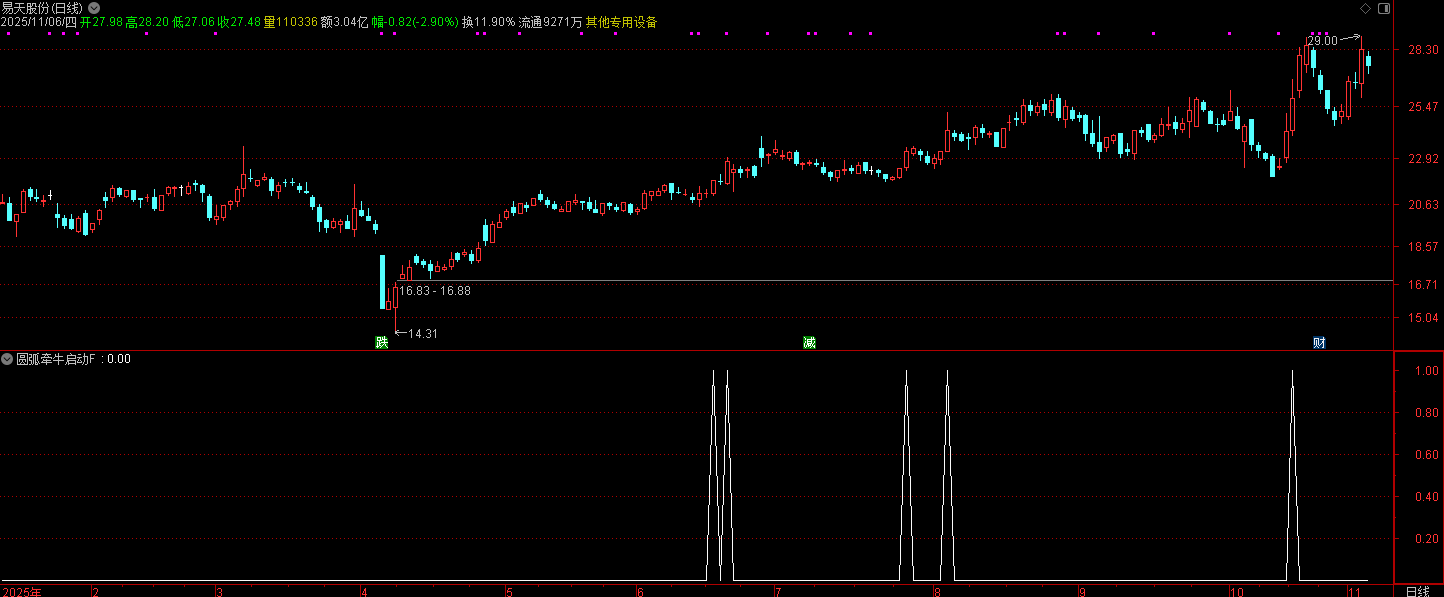Click the close price 收27.48
The image size is (1444, 597).
[240, 22]
